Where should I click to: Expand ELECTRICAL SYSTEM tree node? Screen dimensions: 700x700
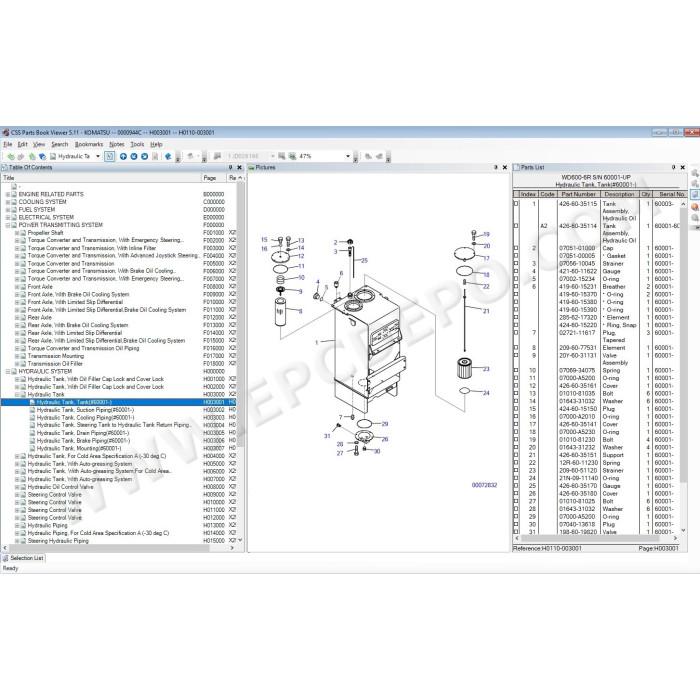[7, 217]
